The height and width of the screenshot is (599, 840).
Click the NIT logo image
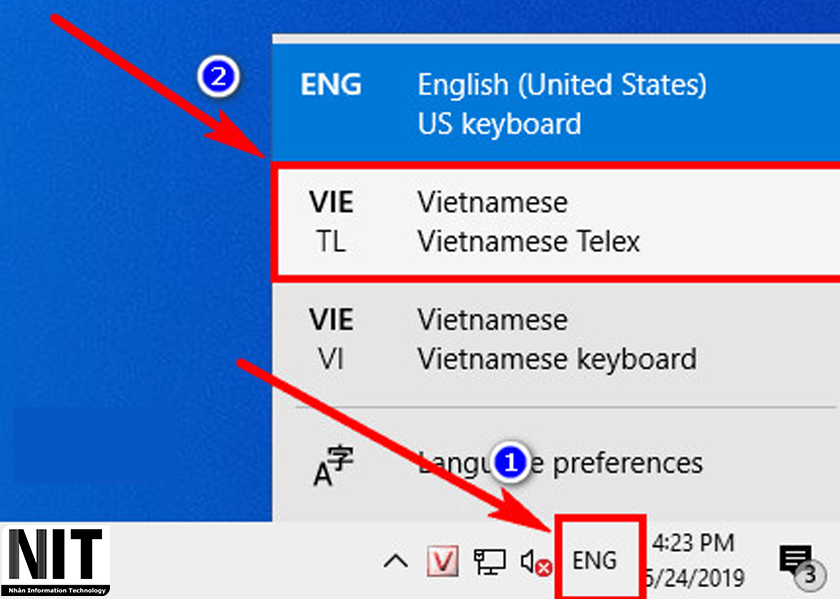(55, 560)
